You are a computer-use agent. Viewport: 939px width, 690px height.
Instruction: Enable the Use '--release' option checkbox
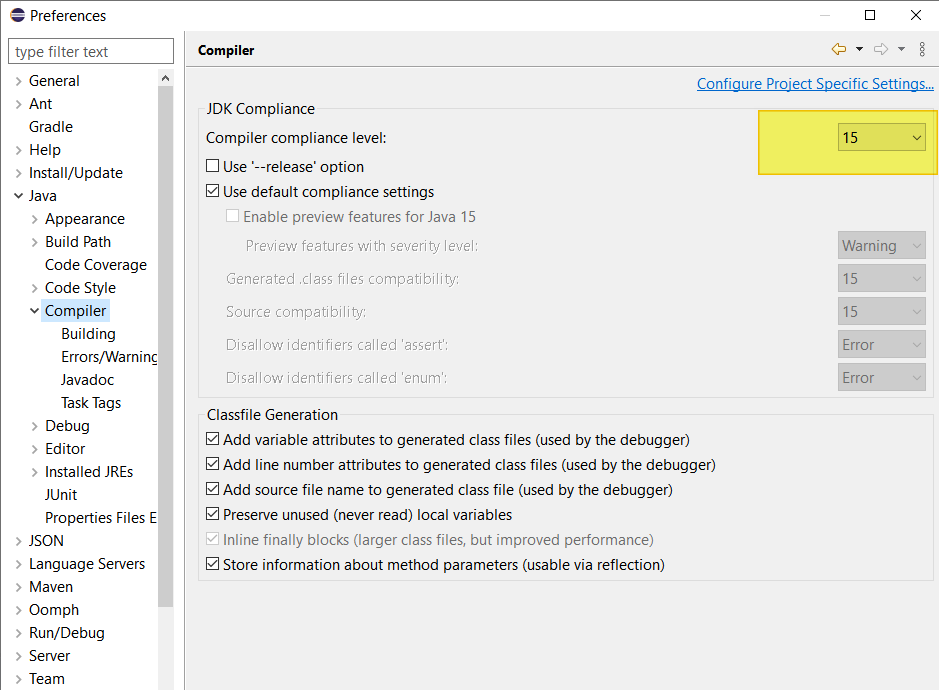(213, 166)
